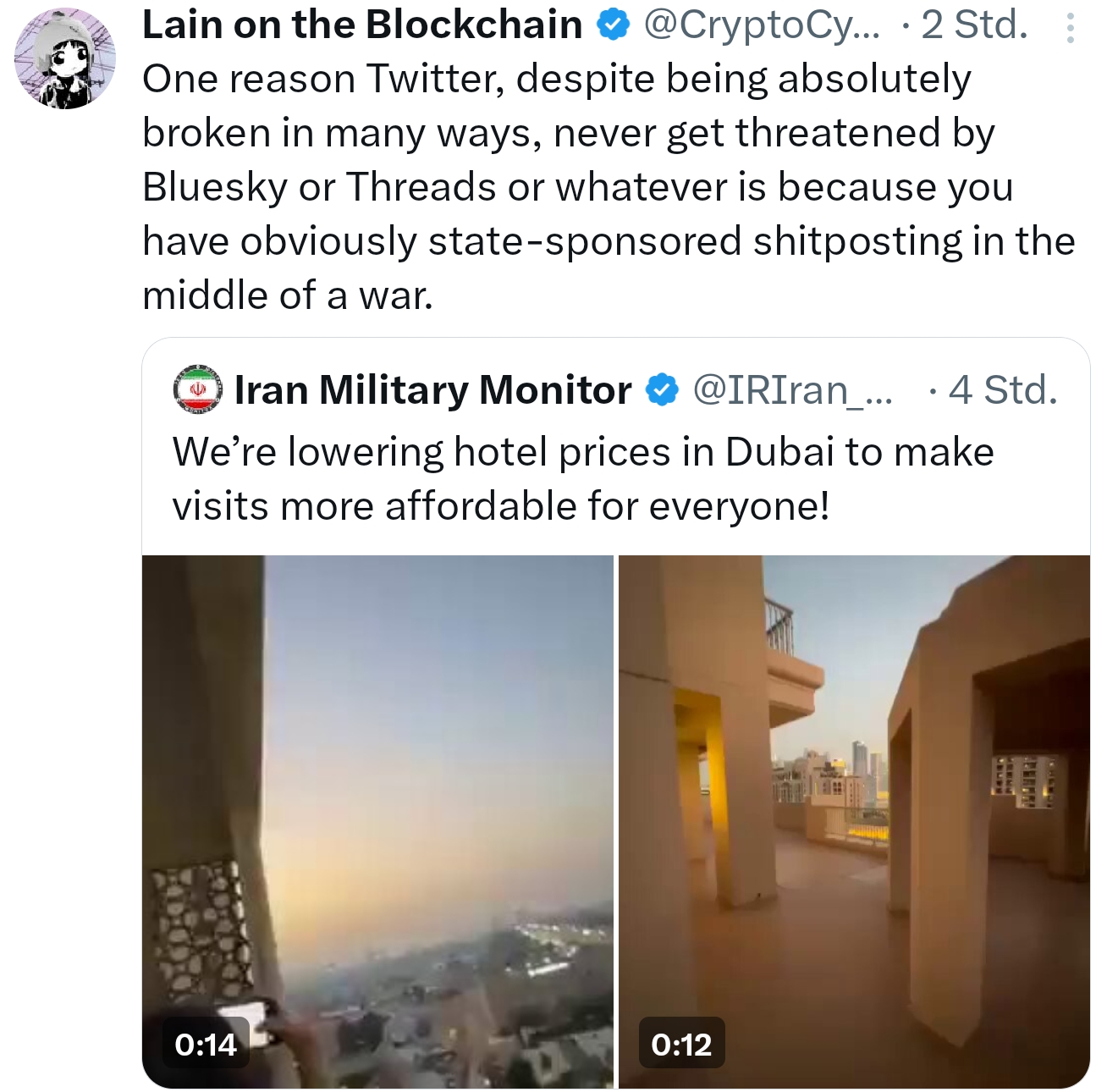Click Iran Military Monitor verified badge
1118x1092 pixels.
point(662,390)
